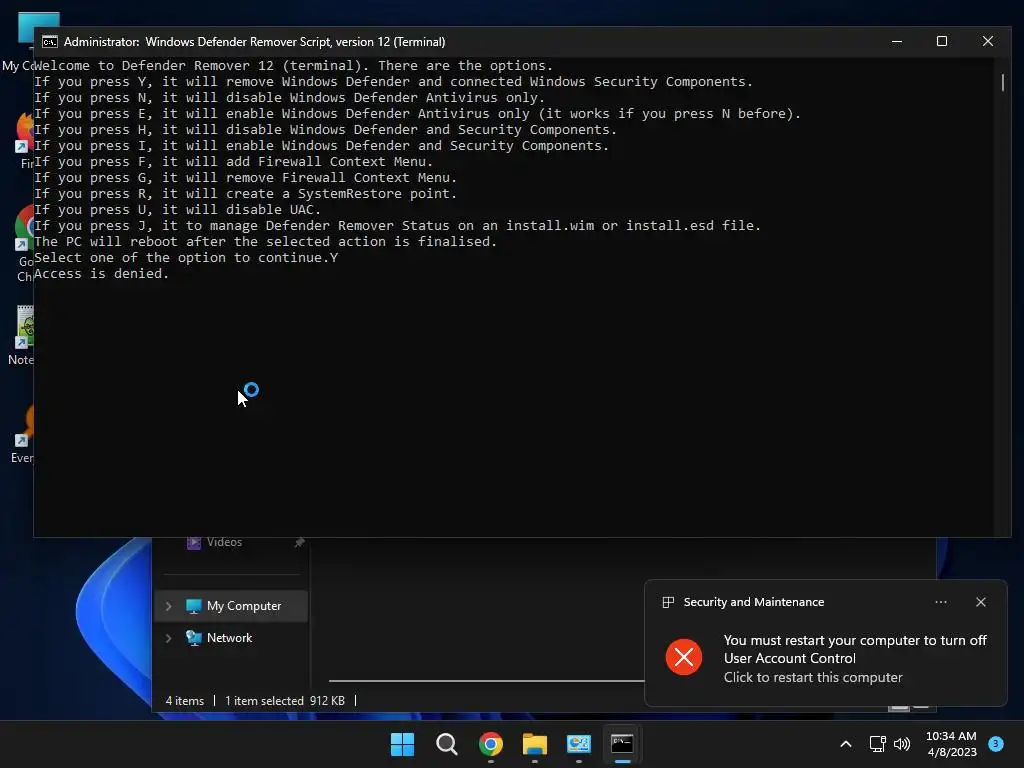Open taskbar Search

click(447, 744)
